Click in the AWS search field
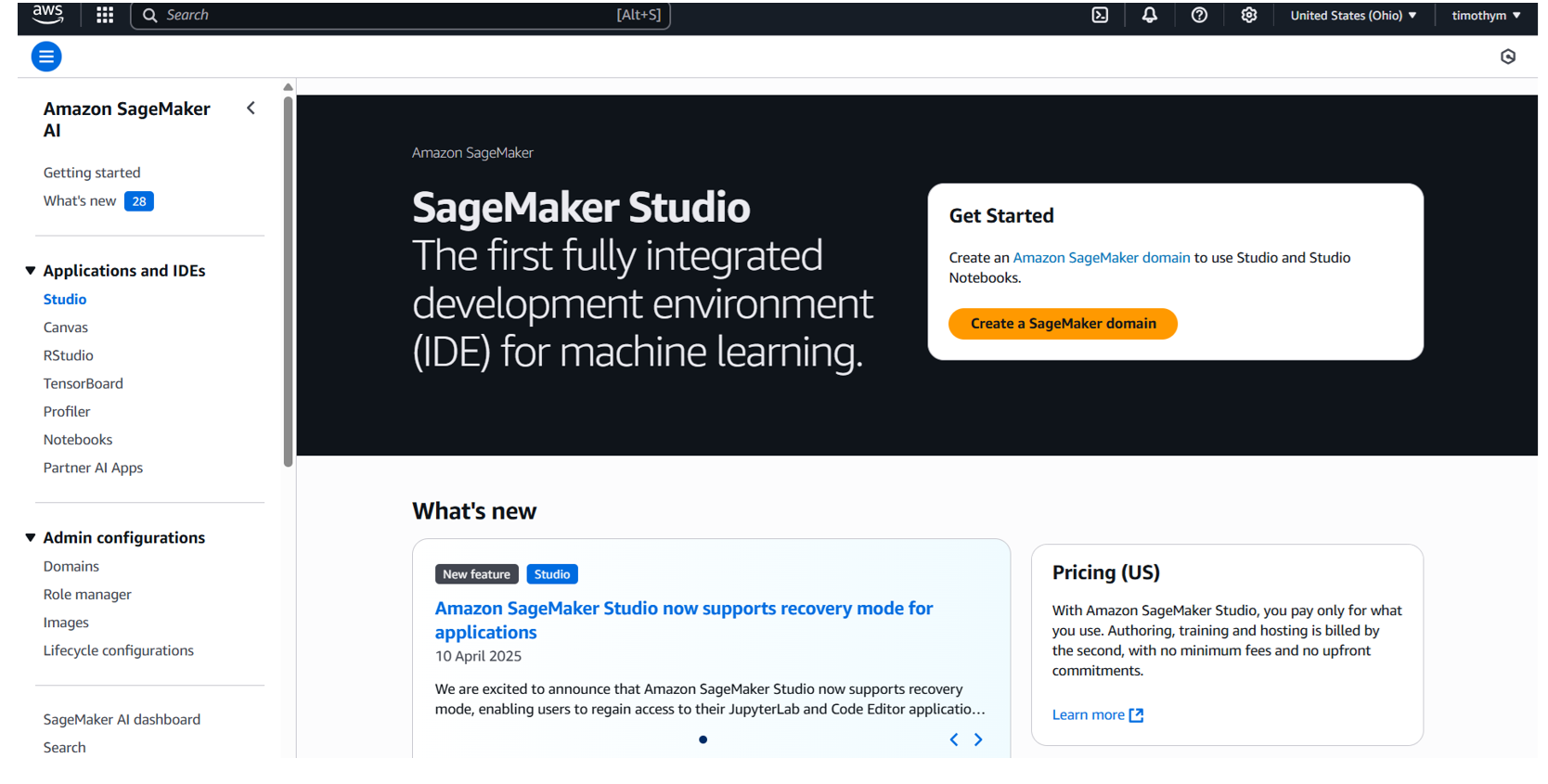This screenshot has width=1548, height=784. pos(400,15)
